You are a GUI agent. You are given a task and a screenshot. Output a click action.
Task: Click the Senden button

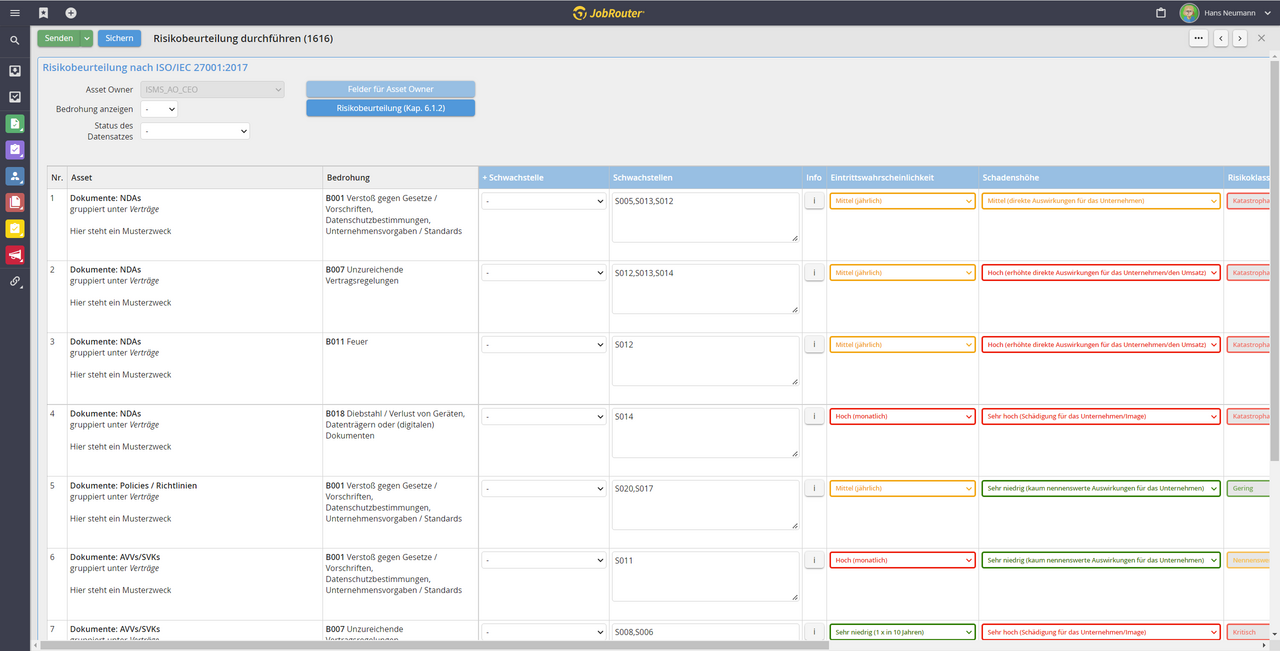[59, 38]
